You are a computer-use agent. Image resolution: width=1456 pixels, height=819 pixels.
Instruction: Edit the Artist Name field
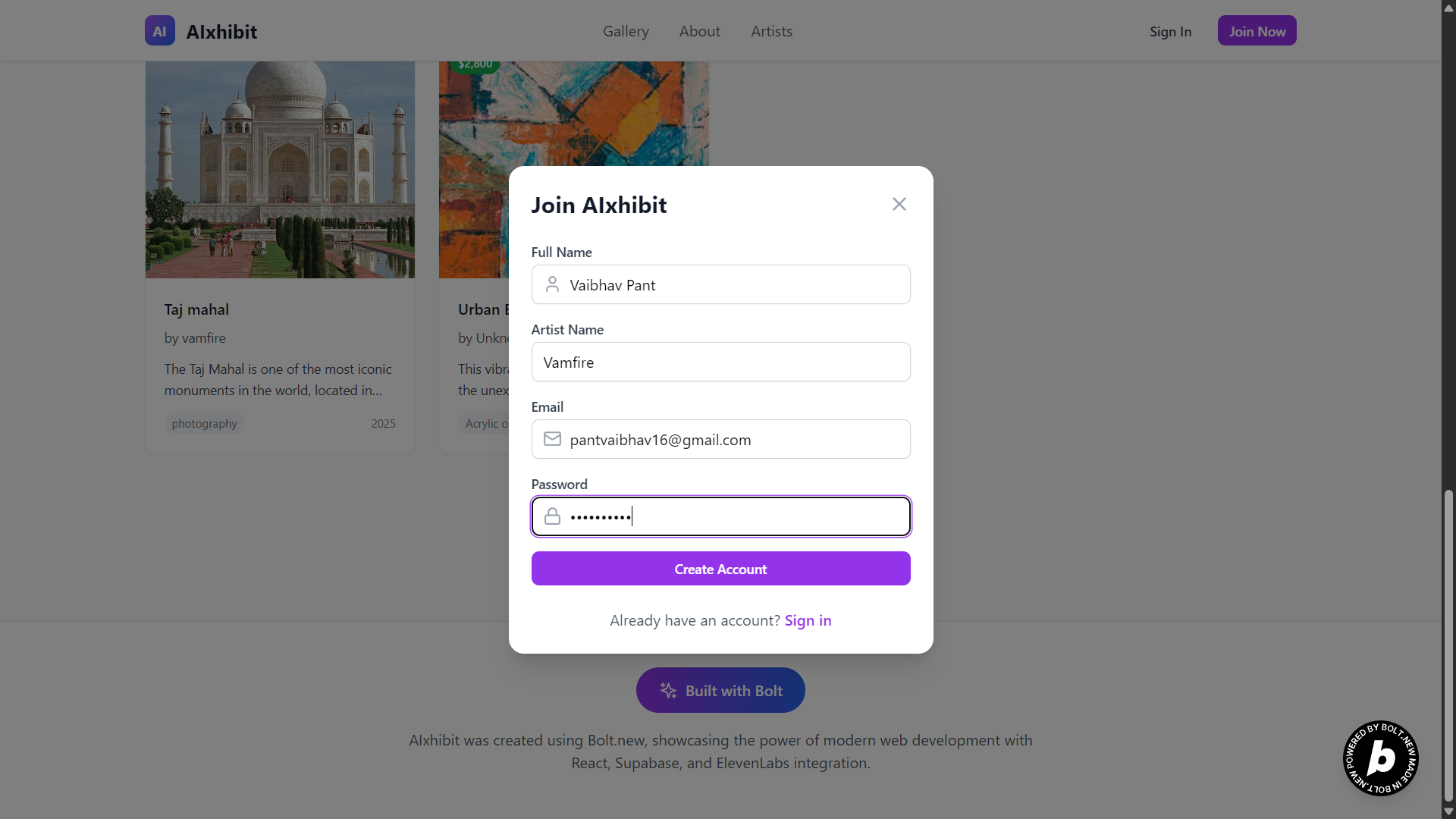tap(720, 362)
